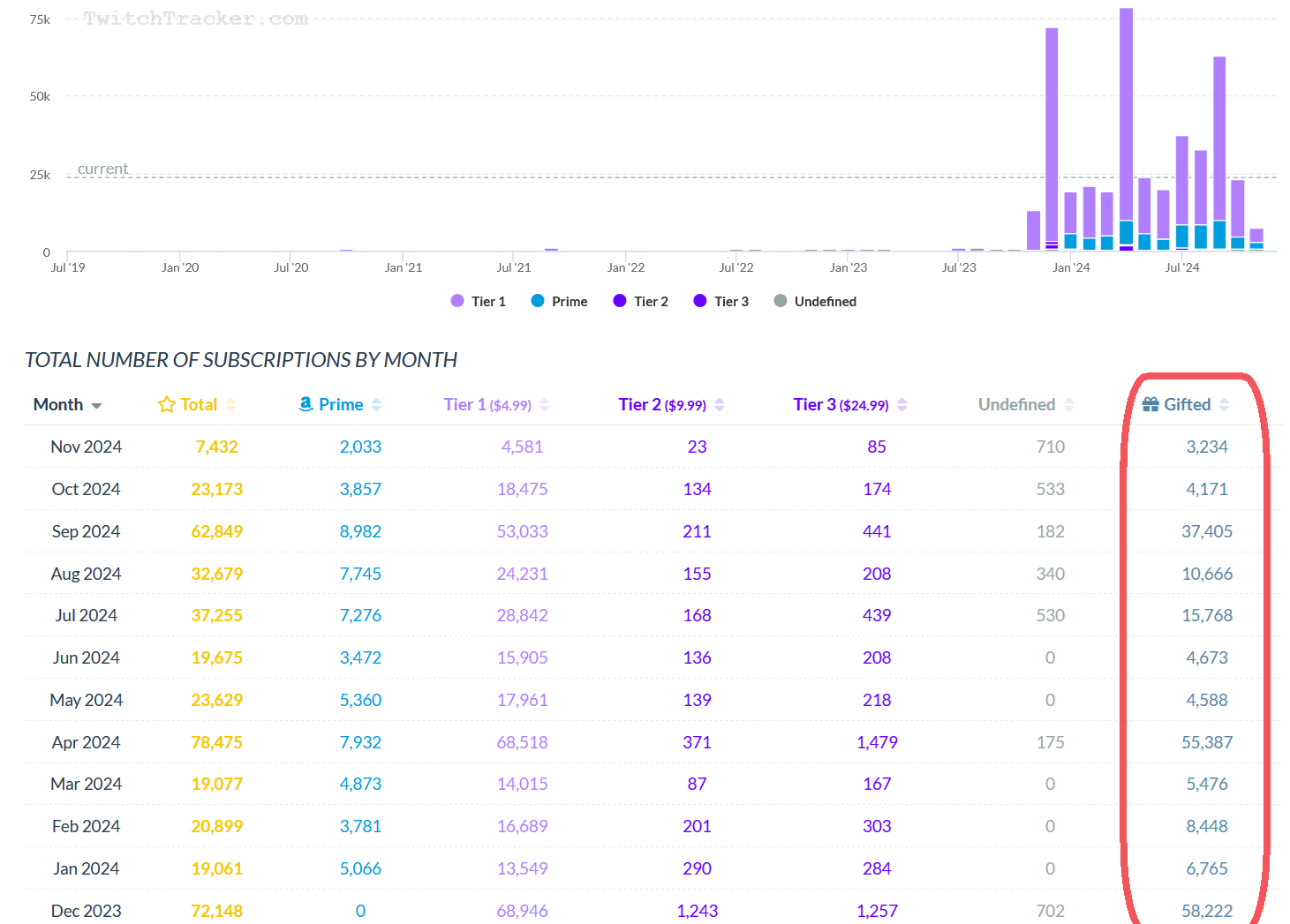Click the Total column header label
The height and width of the screenshot is (924, 1290).
(x=199, y=405)
